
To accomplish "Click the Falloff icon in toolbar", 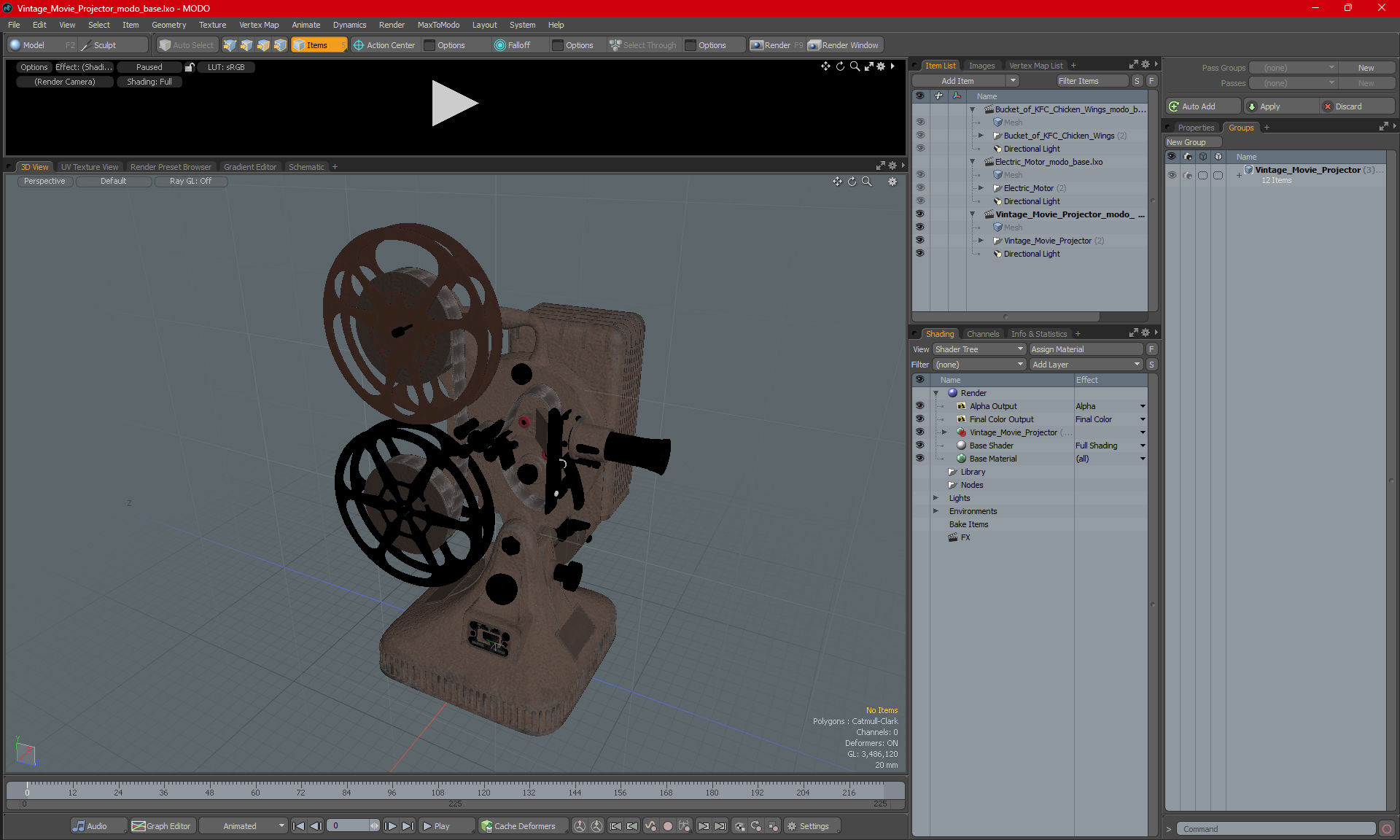I will coord(499,45).
